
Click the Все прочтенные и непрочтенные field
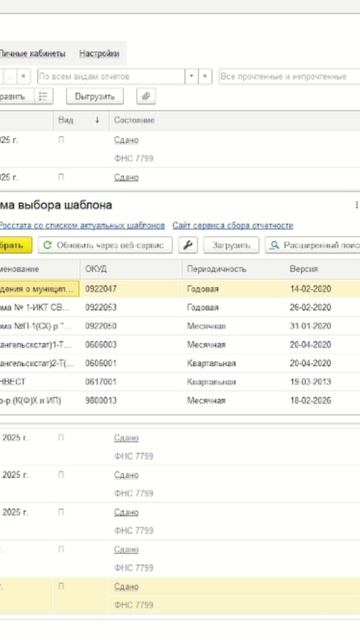(289, 76)
